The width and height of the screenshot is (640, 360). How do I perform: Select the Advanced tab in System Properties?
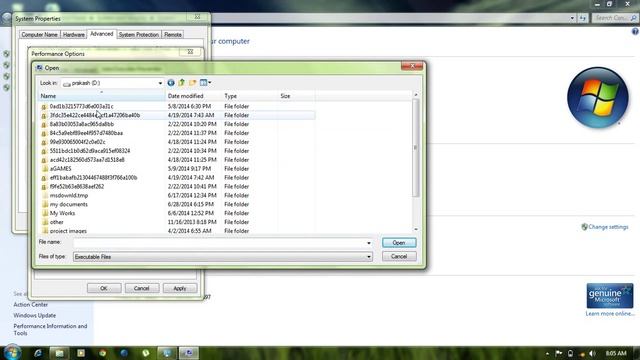(x=102, y=34)
